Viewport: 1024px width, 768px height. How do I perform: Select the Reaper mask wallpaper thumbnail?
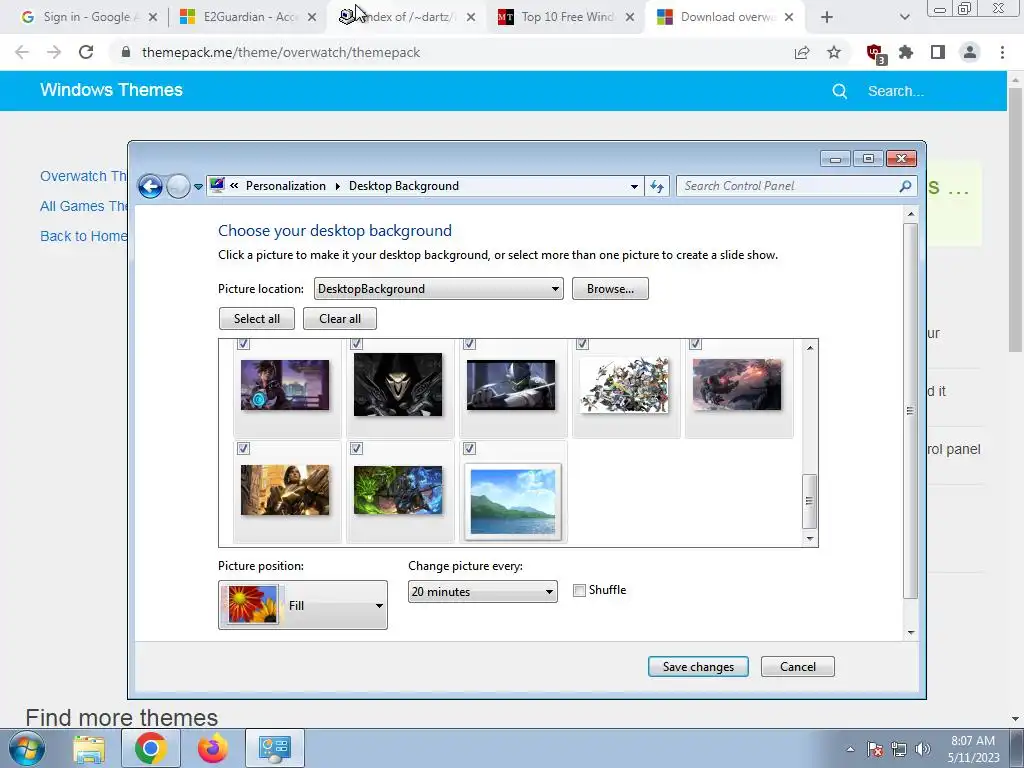398,385
